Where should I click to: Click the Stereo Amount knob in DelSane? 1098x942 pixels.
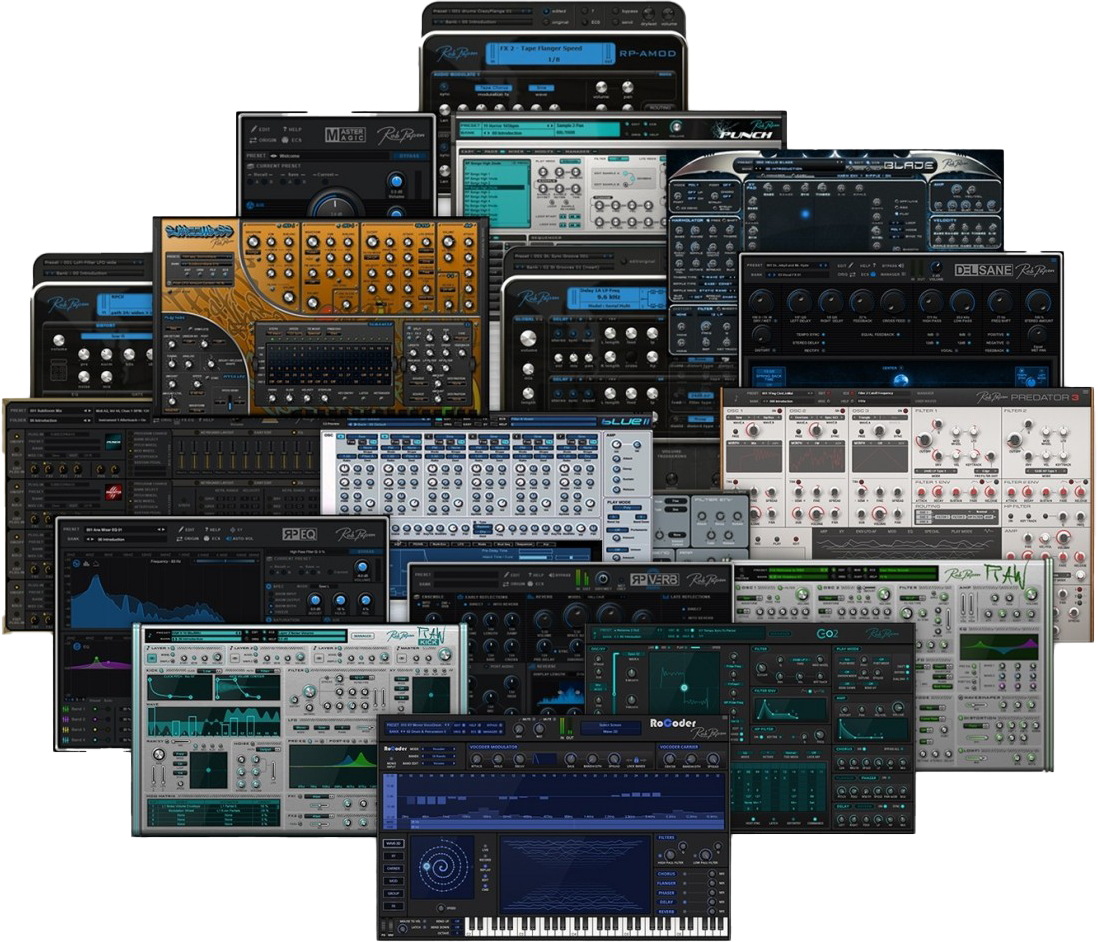[1037, 303]
